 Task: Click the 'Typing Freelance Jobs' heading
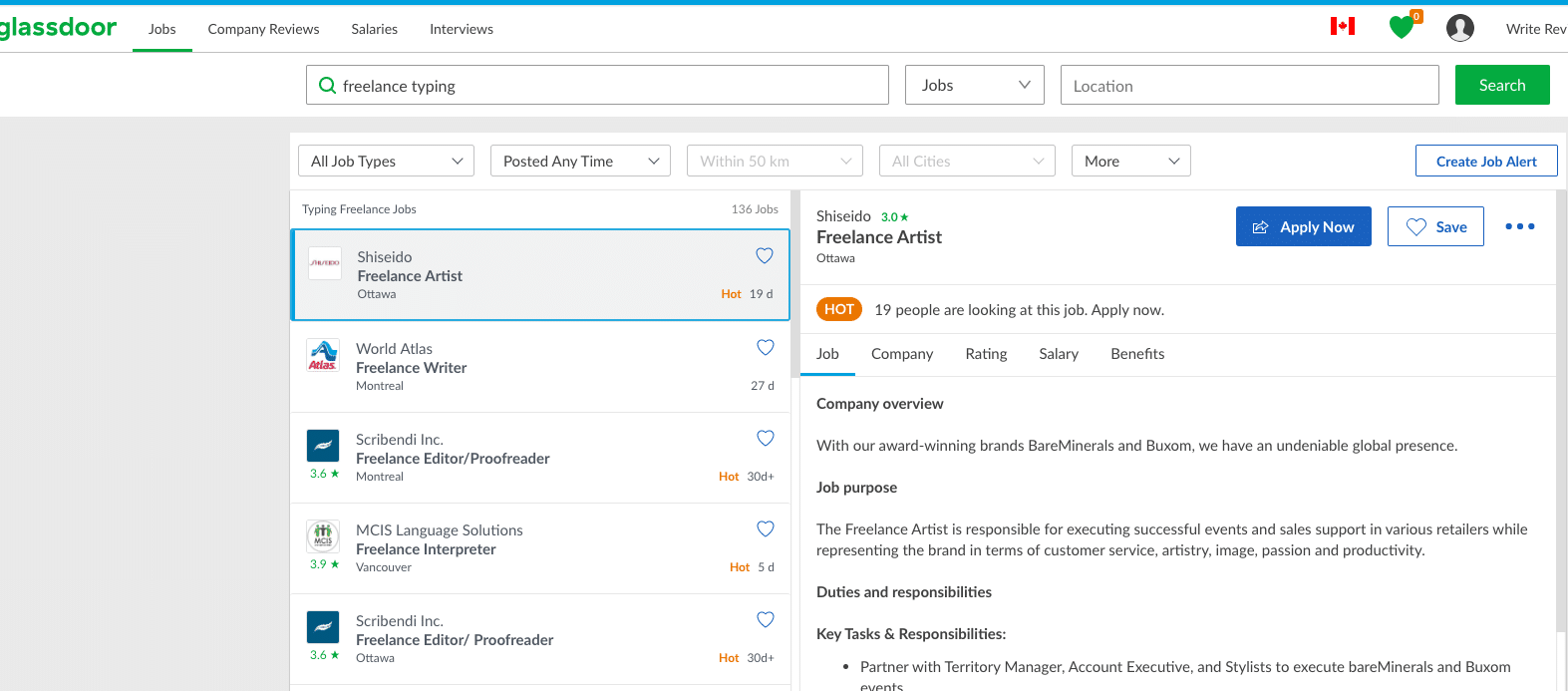(x=359, y=209)
